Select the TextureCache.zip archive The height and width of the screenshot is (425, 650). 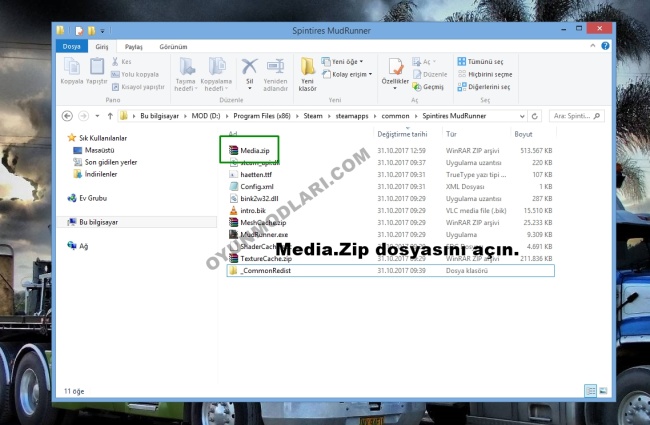tap(262, 258)
